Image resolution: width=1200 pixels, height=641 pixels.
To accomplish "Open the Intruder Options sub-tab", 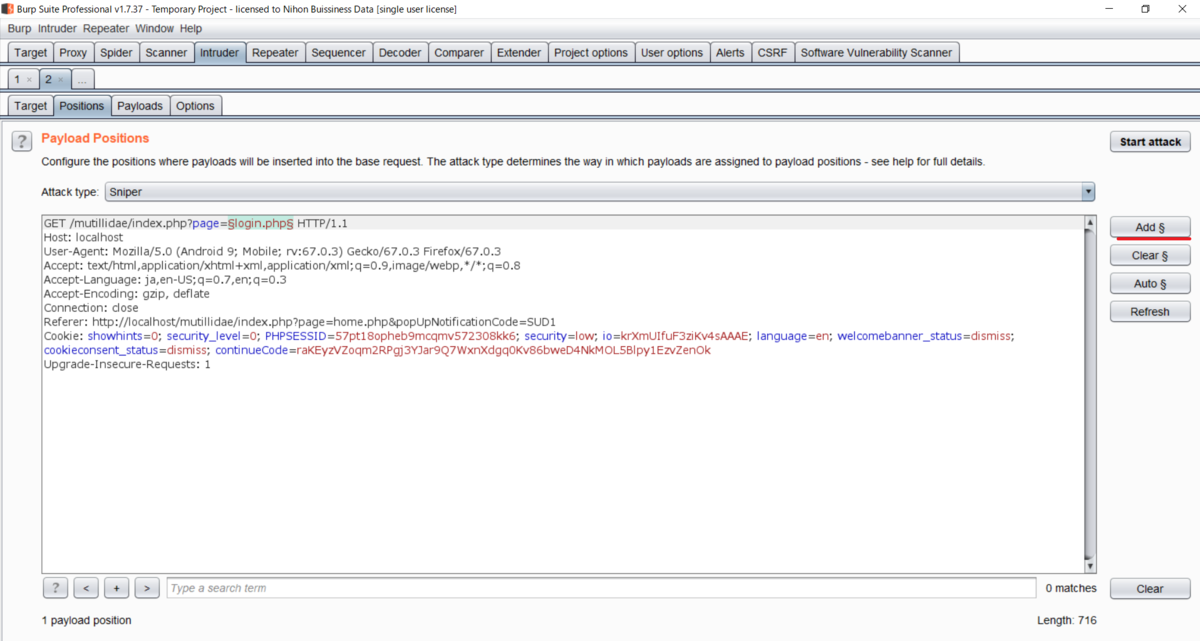I will pos(195,105).
